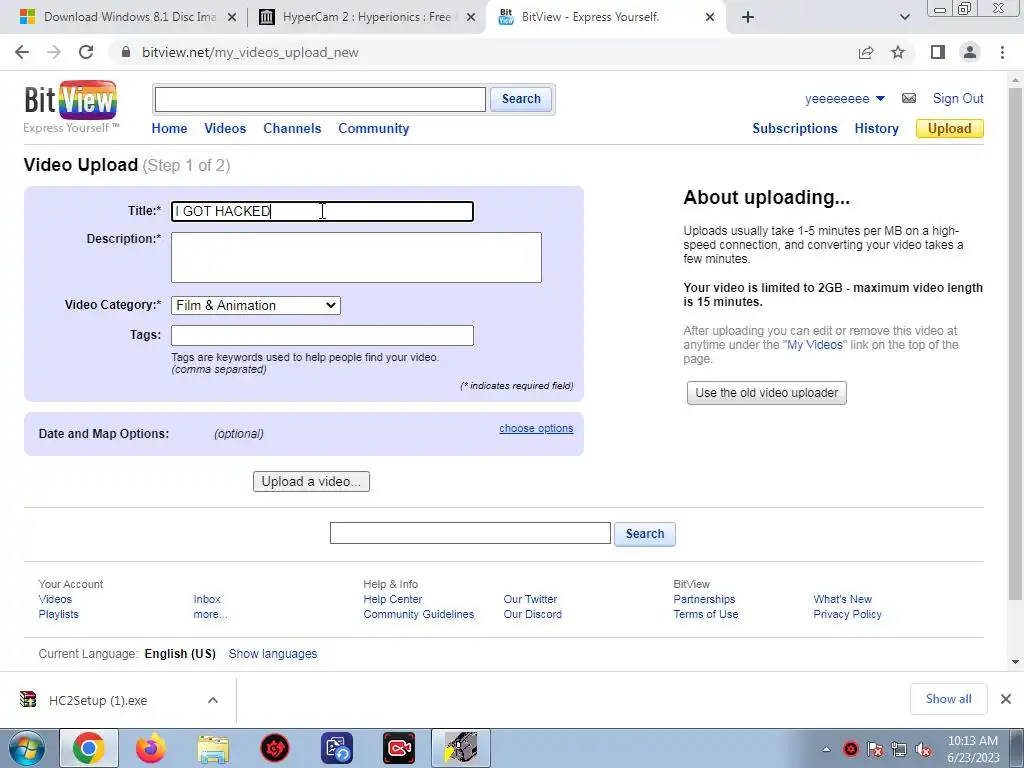This screenshot has height=768, width=1024.
Task: Click the bottom Search button
Action: click(x=645, y=534)
